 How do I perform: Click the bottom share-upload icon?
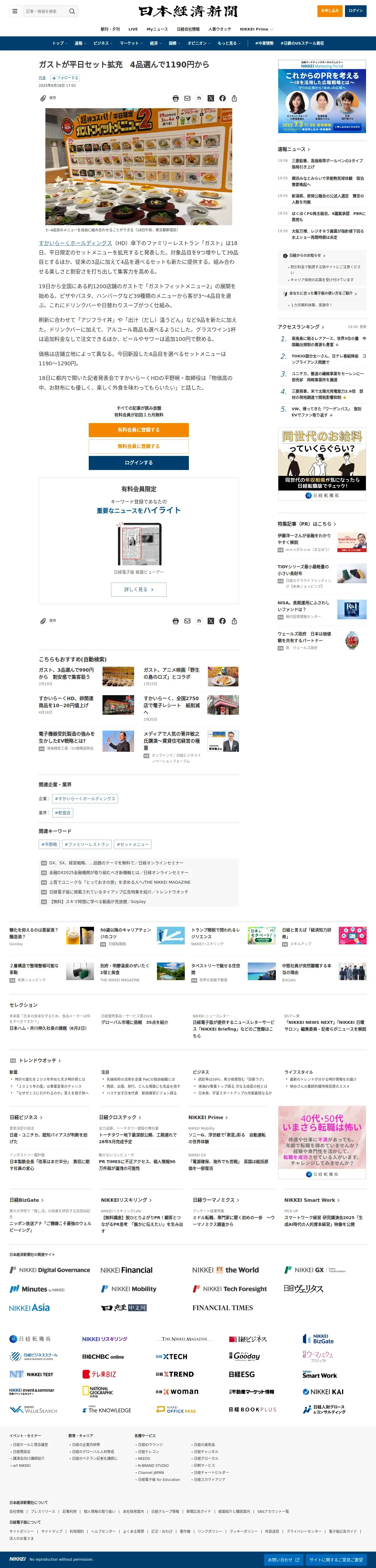[x=234, y=621]
